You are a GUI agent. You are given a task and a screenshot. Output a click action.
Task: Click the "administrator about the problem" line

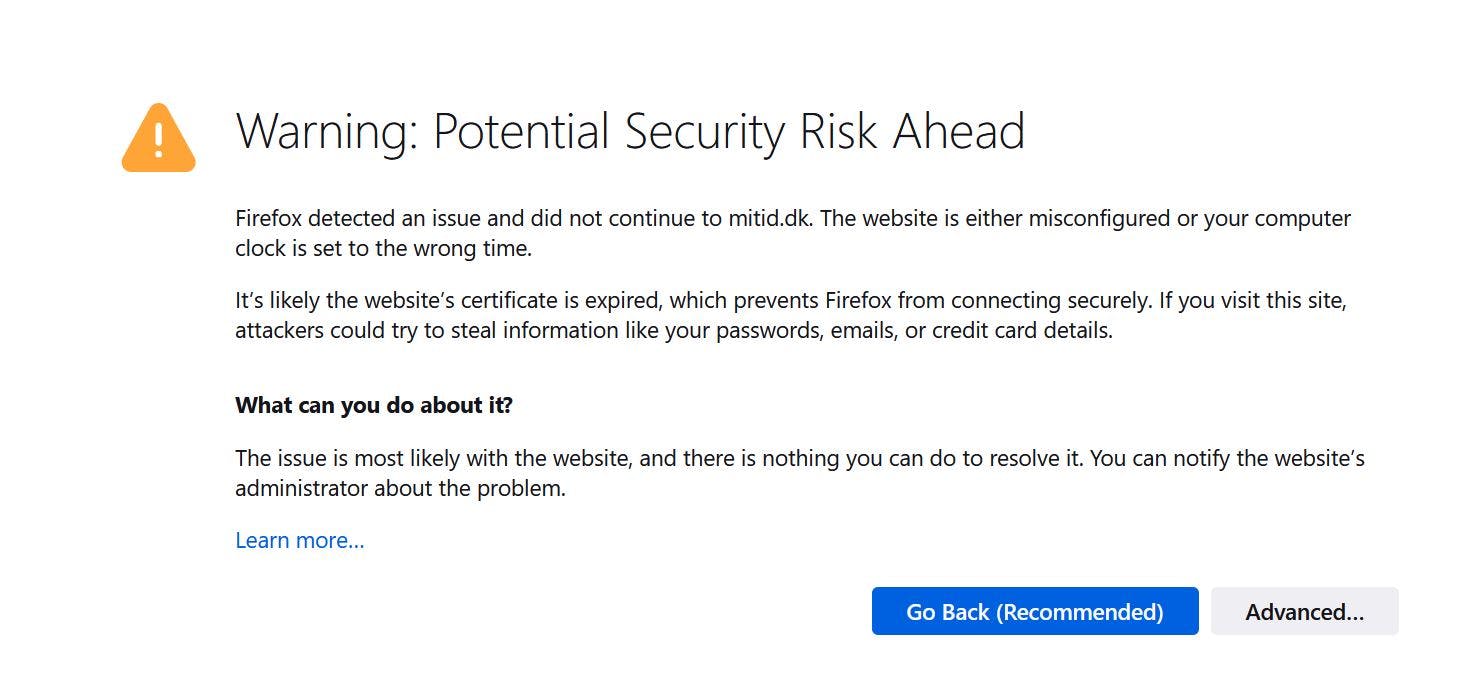(400, 490)
